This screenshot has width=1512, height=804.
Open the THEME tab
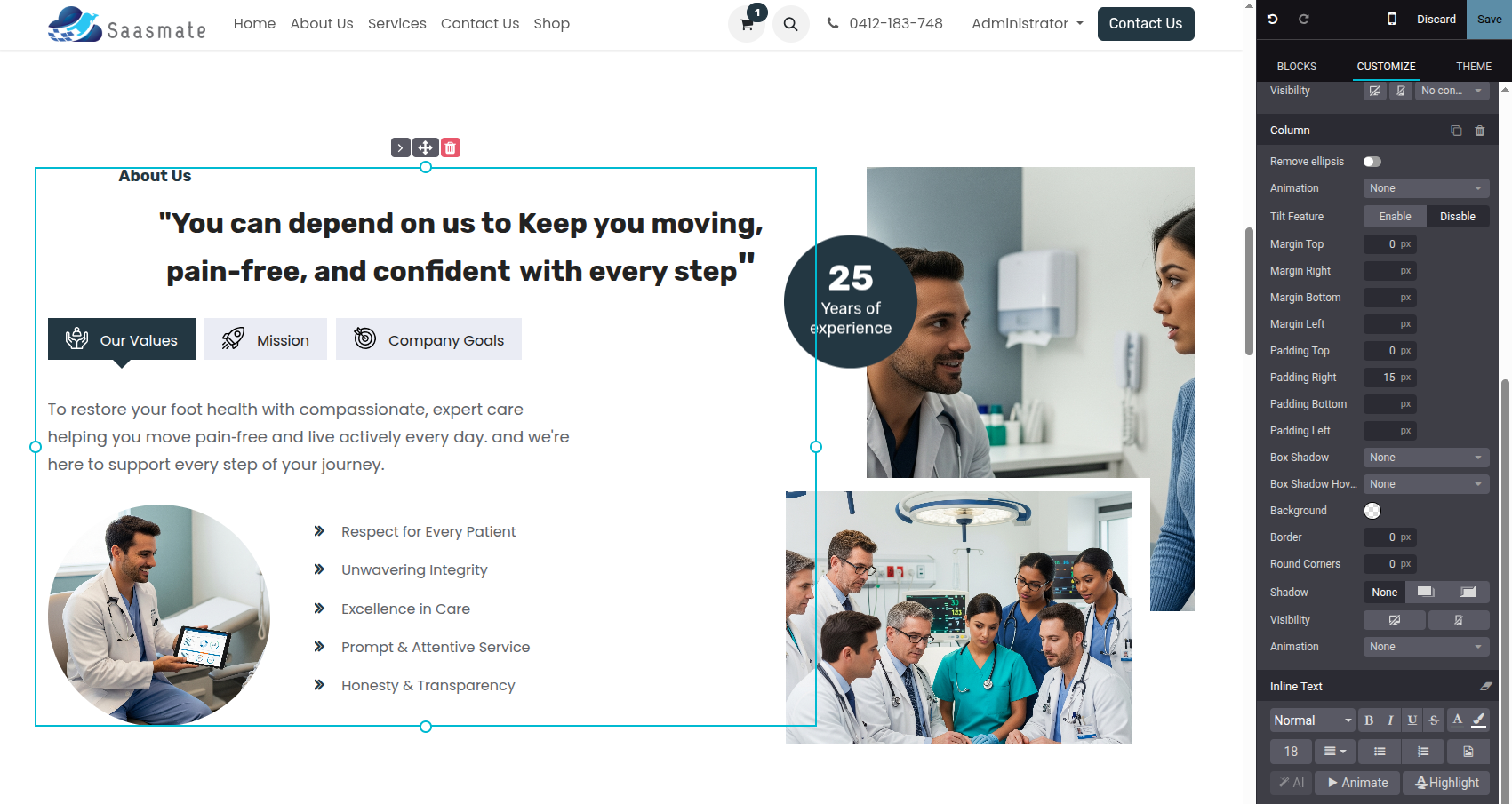[x=1473, y=67]
